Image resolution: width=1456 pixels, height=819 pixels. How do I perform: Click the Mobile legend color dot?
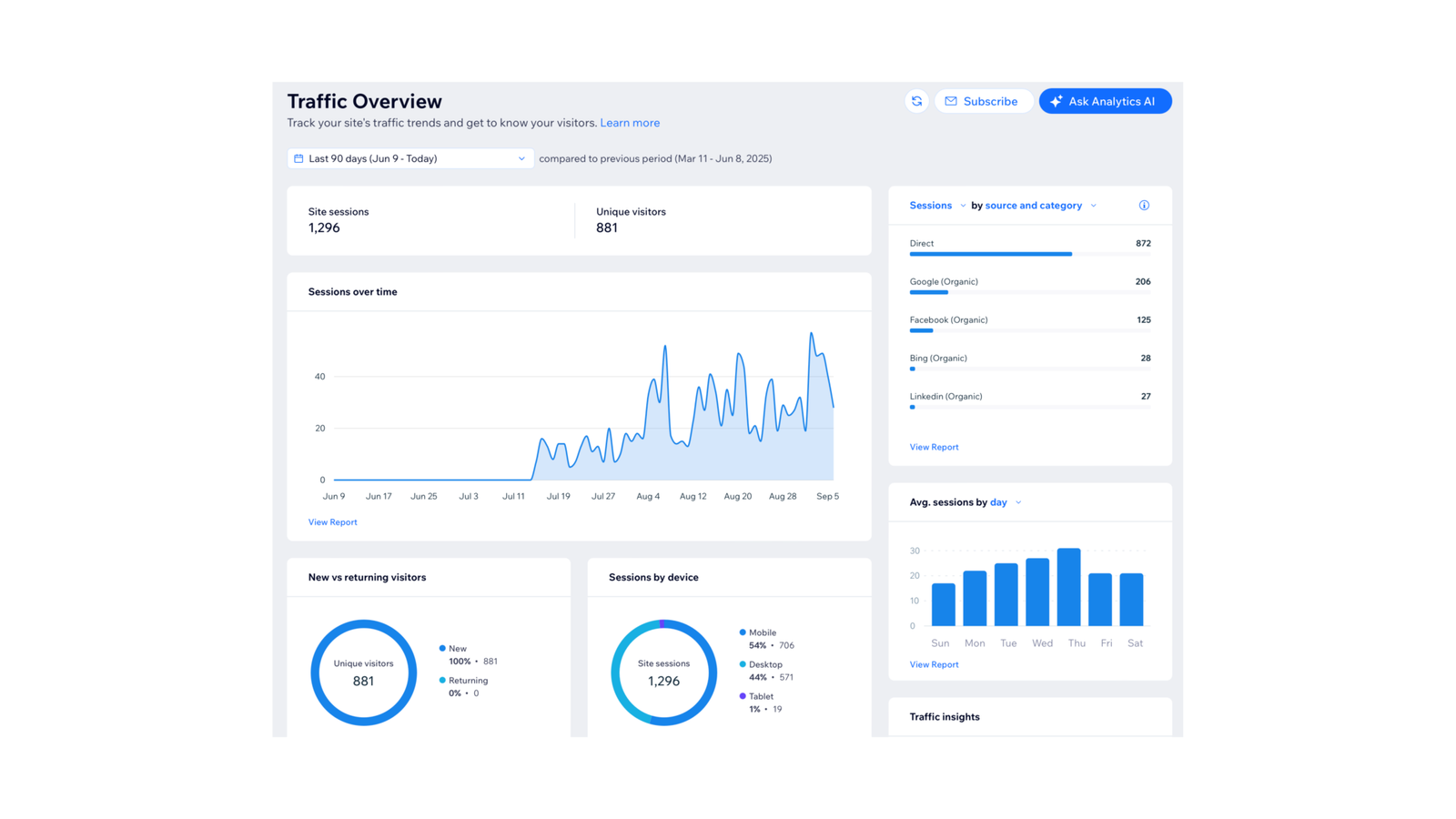tap(742, 632)
